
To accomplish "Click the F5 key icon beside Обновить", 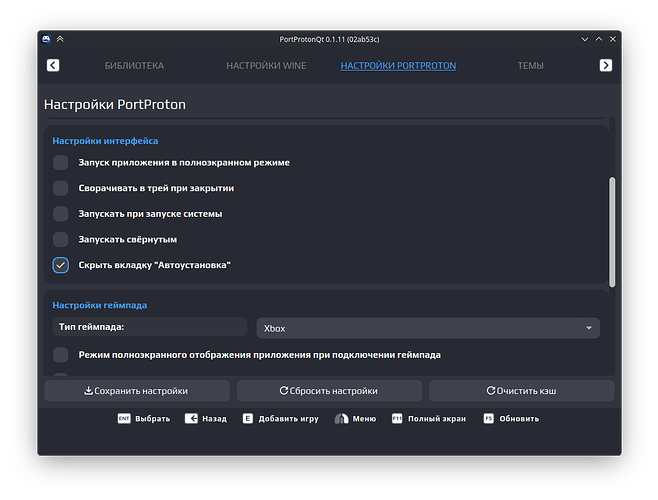I will pos(488,419).
